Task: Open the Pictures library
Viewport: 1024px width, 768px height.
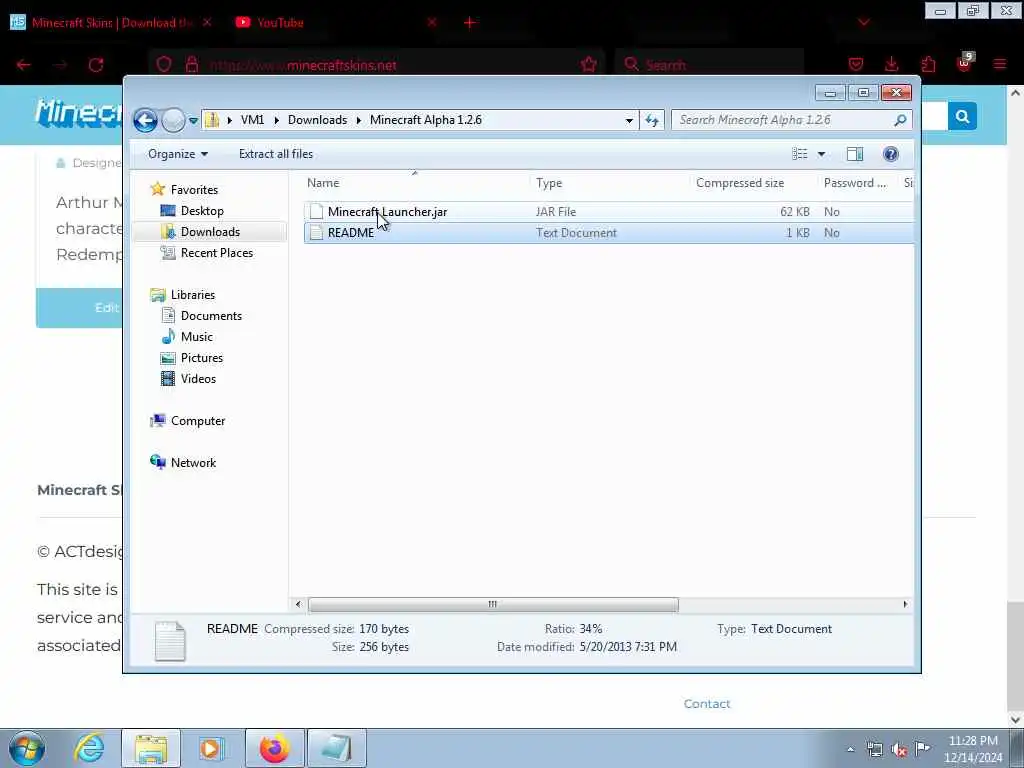Action: (202, 358)
